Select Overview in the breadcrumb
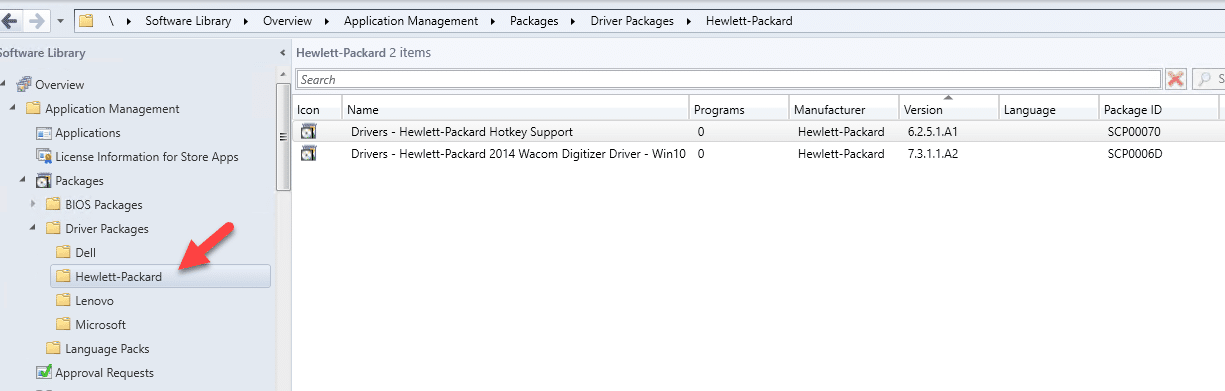The height and width of the screenshot is (391, 1225). [x=287, y=21]
